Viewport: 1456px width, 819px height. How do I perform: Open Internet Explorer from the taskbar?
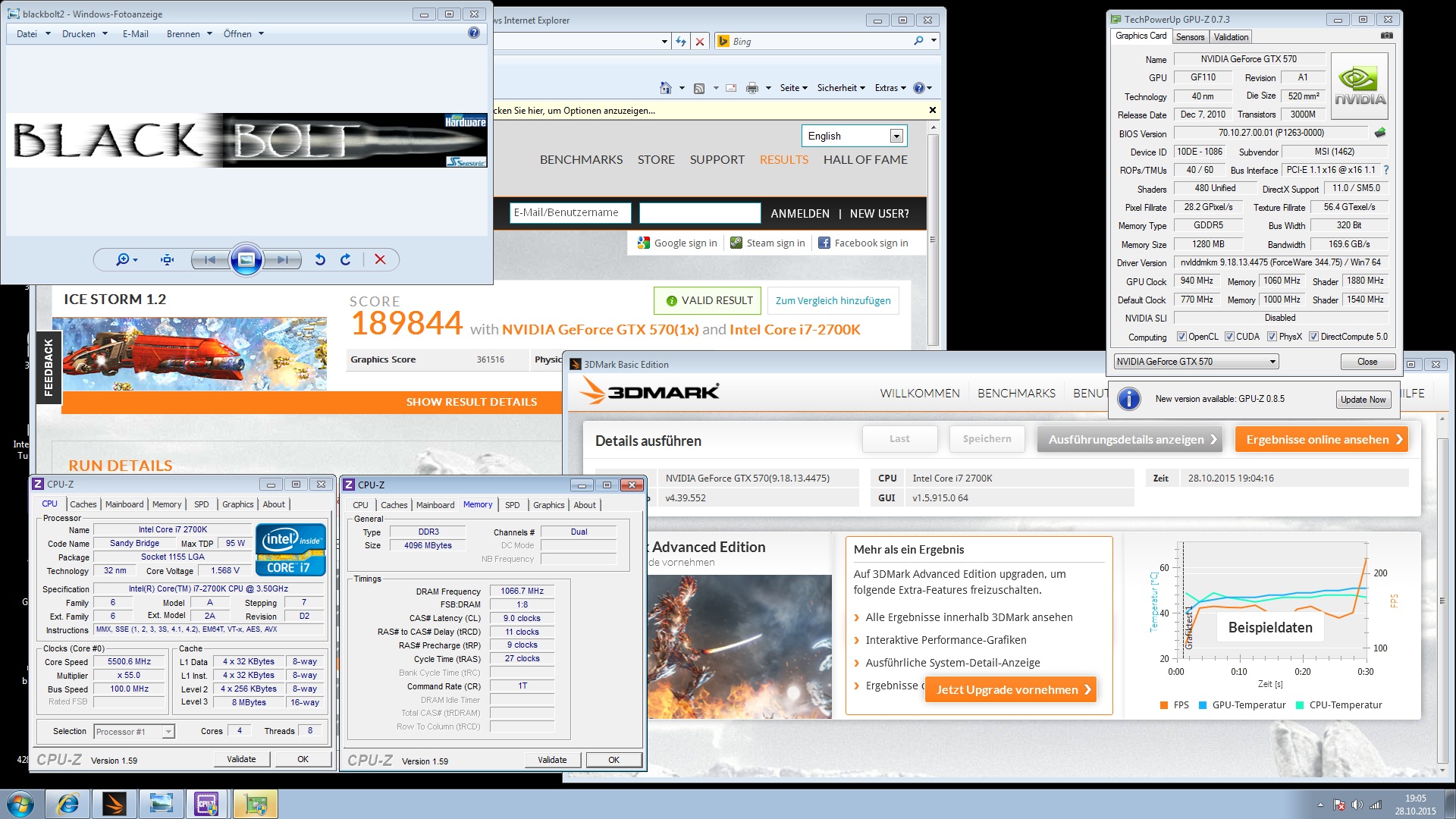tap(68, 804)
